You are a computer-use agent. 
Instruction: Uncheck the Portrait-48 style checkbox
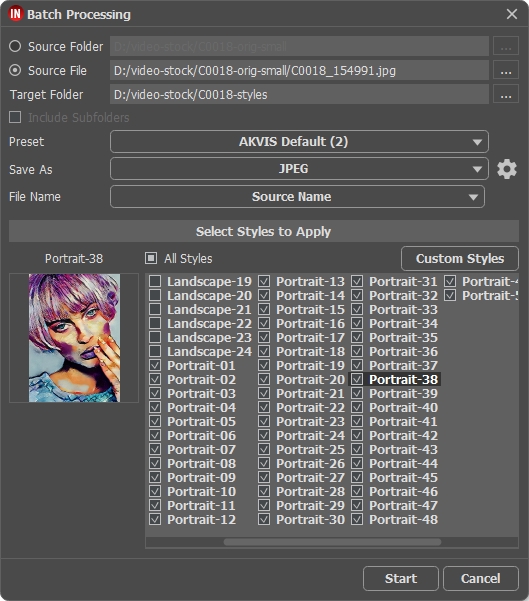point(357,520)
